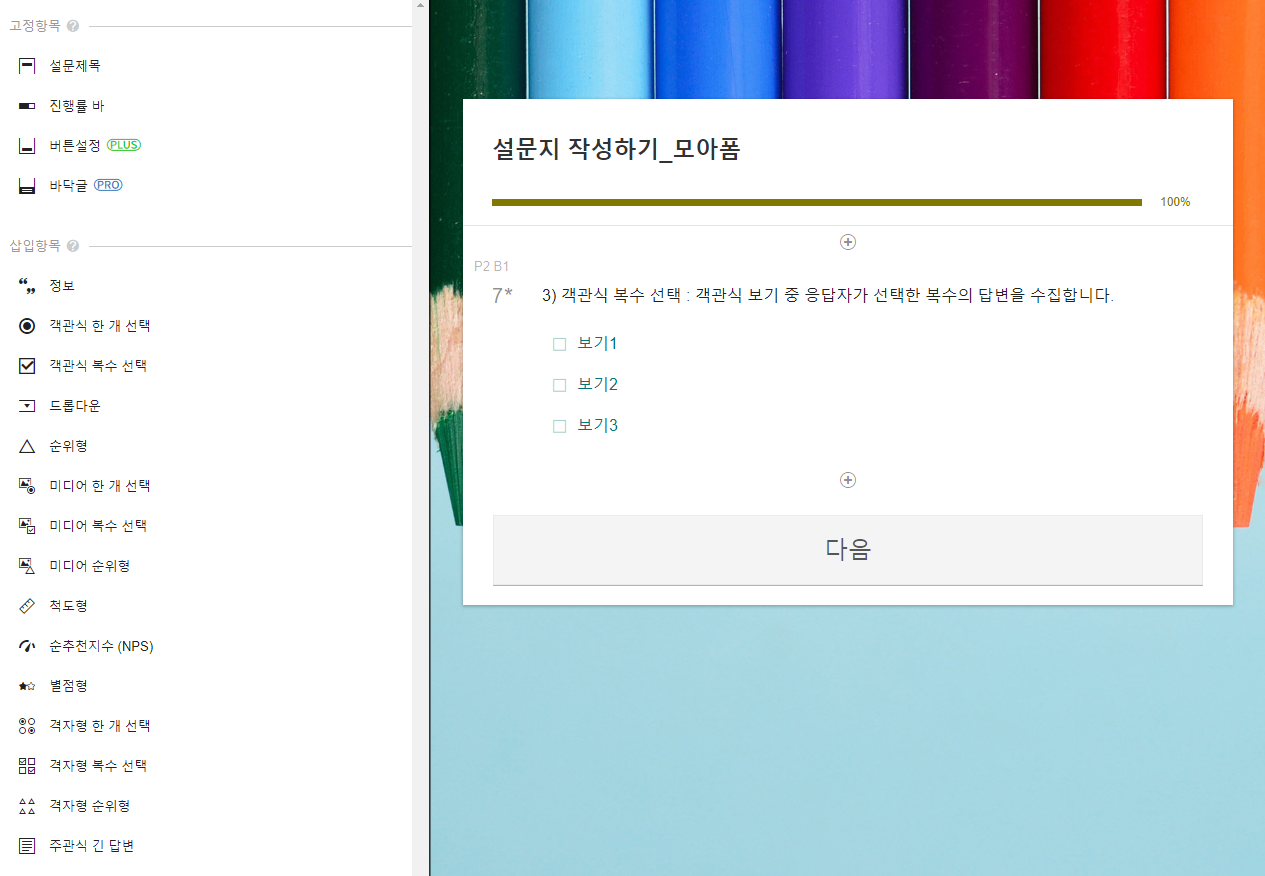Click the P2 B1 page block label
This screenshot has width=1265, height=876.
click(x=492, y=266)
